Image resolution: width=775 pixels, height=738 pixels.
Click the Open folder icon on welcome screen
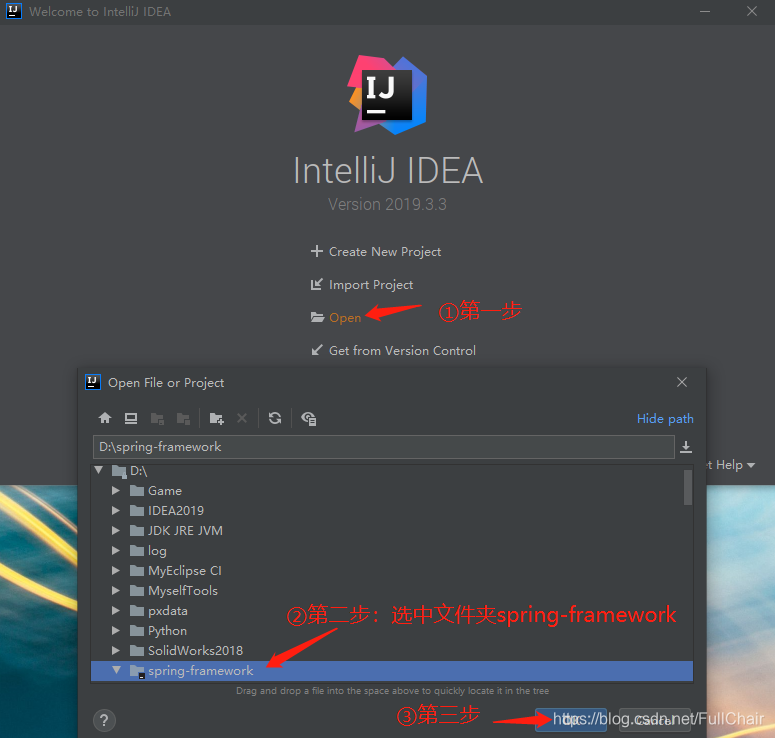(317, 317)
